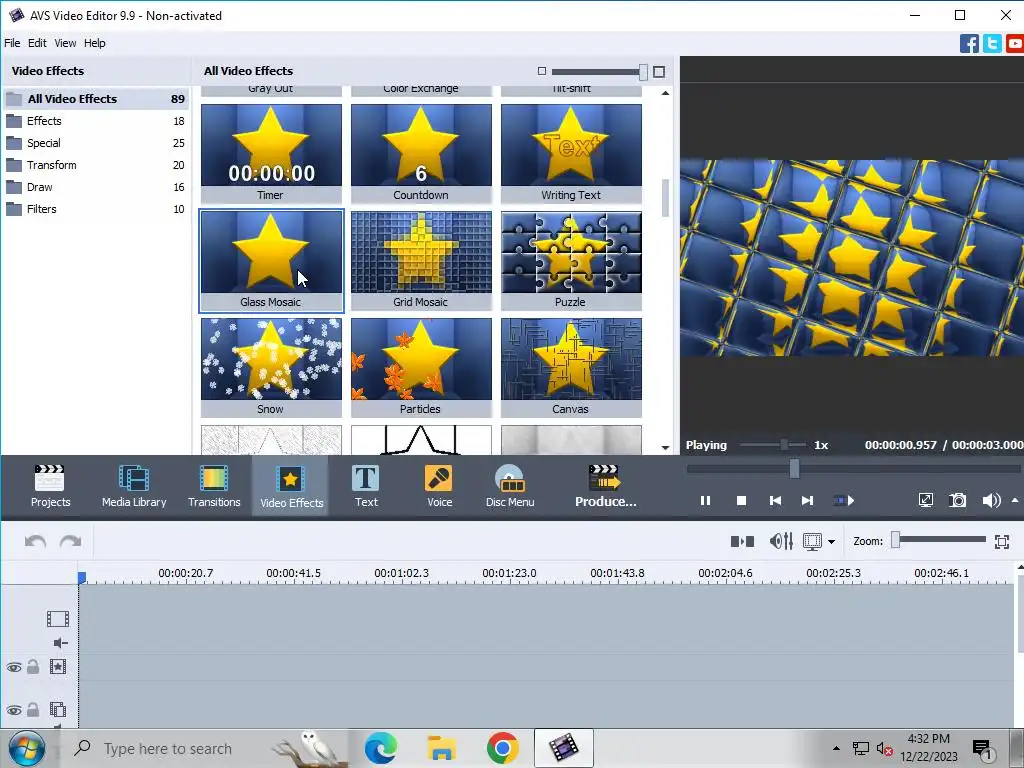Open the timeline view dropdown arrow
Screen dimensions: 1024x768
[831, 541]
